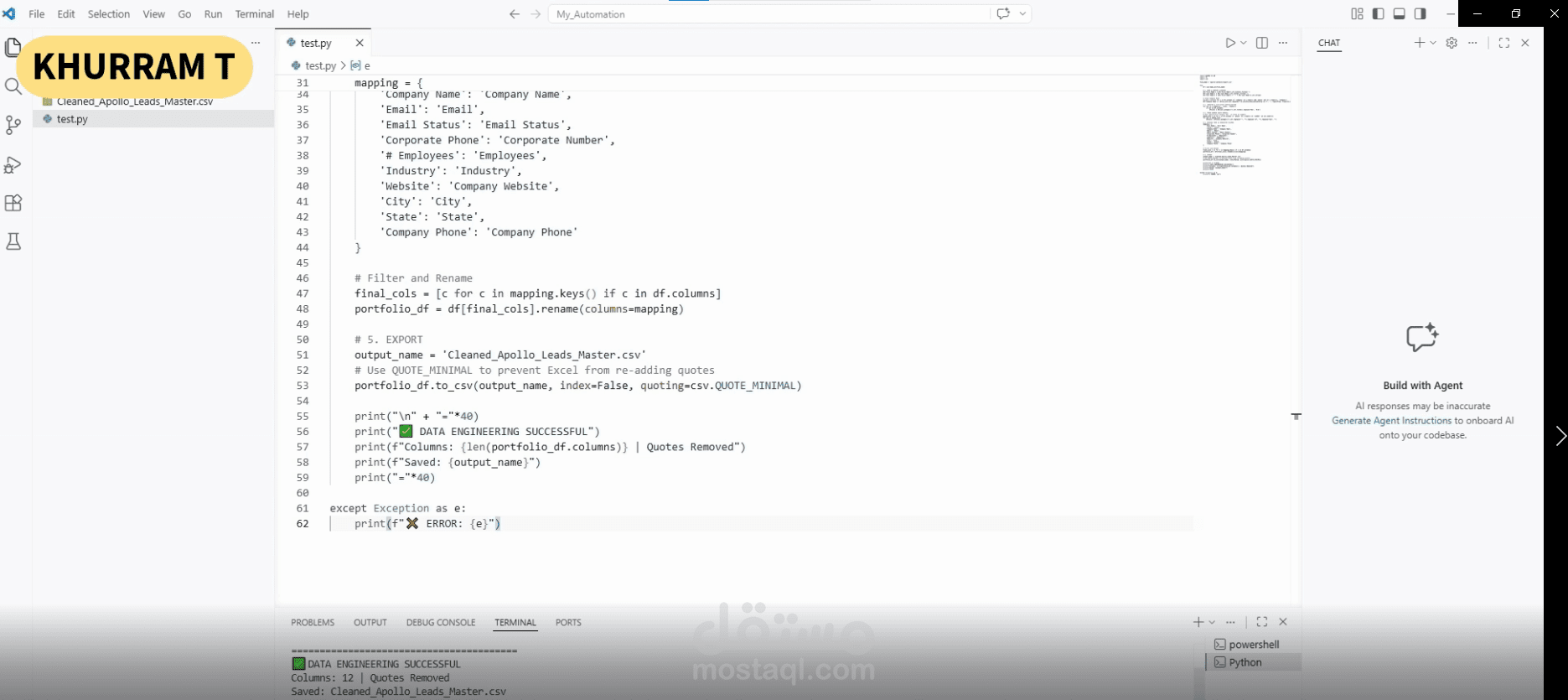Go back with the left arrow
The width and height of the screenshot is (1568, 700).
point(515,14)
